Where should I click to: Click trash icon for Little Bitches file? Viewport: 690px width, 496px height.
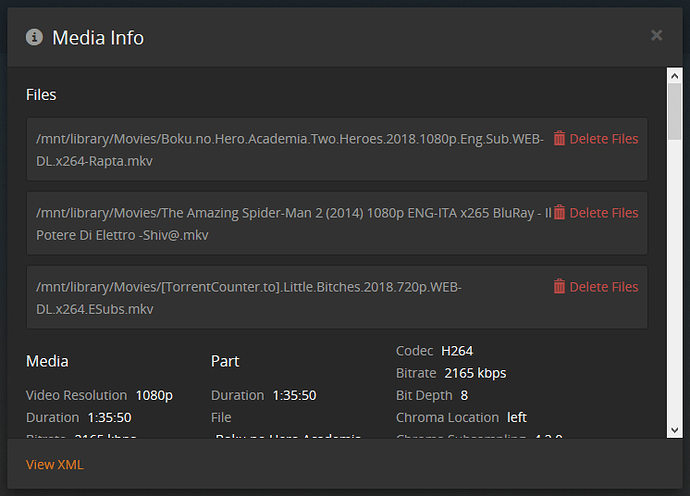(560, 286)
